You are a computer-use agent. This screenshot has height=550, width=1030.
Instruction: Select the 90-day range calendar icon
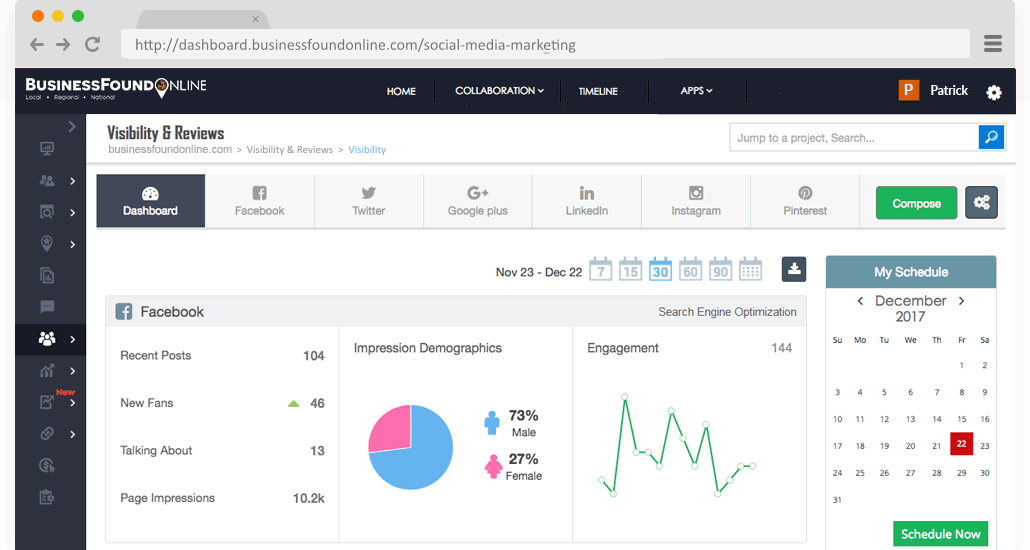721,269
